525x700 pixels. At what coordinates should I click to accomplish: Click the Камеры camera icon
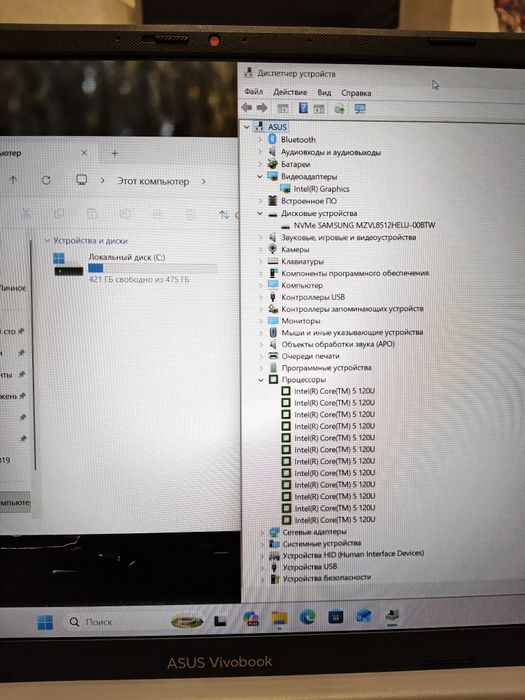273,249
